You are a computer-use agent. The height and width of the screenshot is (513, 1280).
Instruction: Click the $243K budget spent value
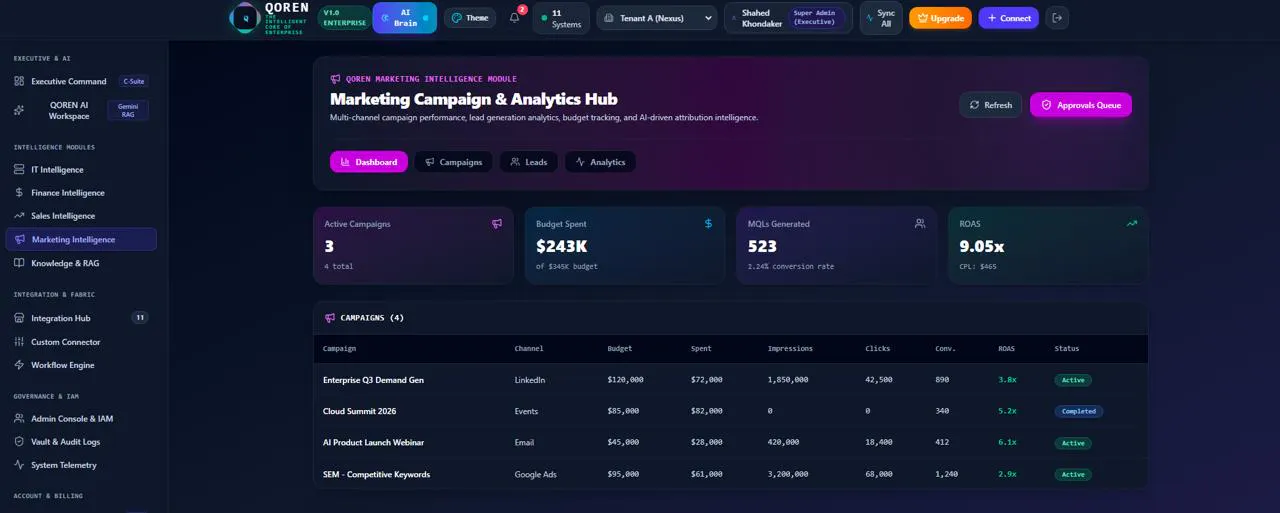562,246
